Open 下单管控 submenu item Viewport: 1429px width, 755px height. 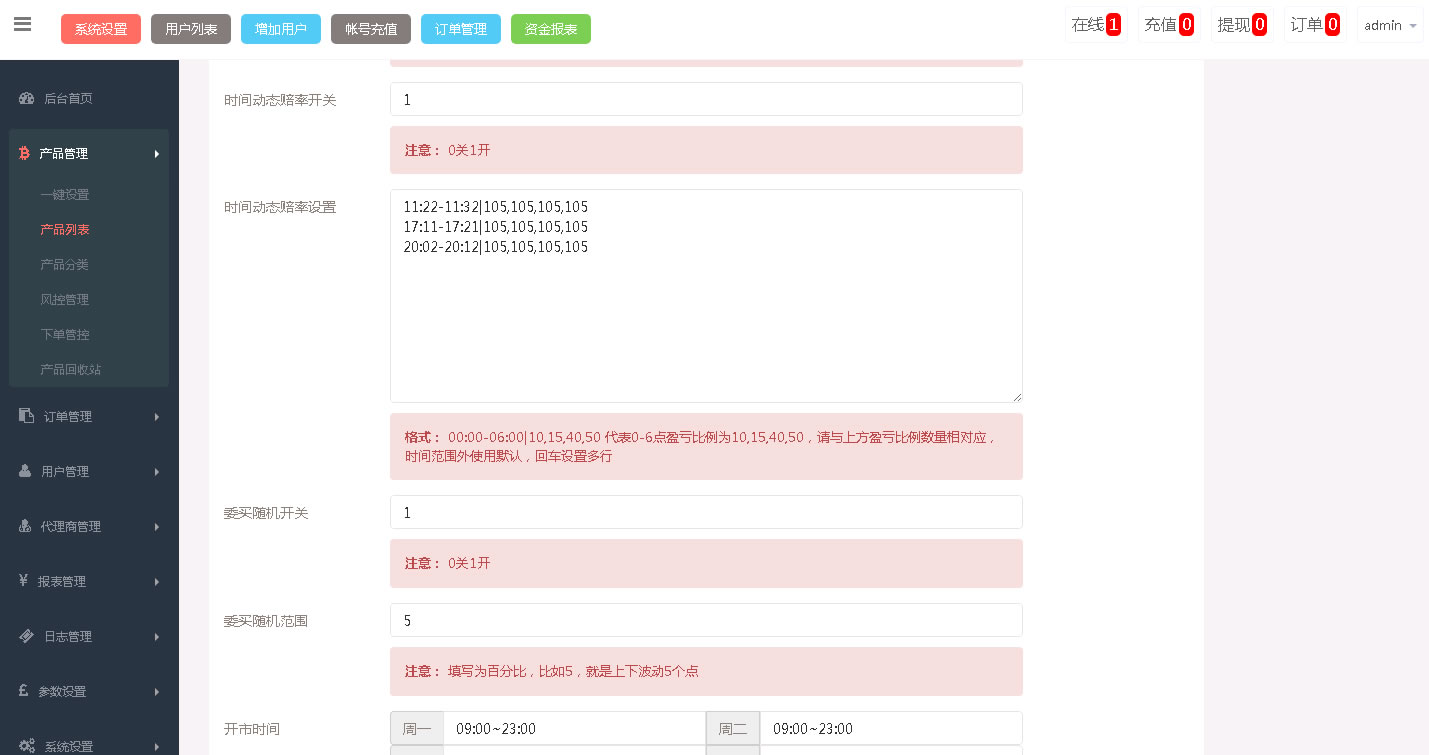[65, 335]
